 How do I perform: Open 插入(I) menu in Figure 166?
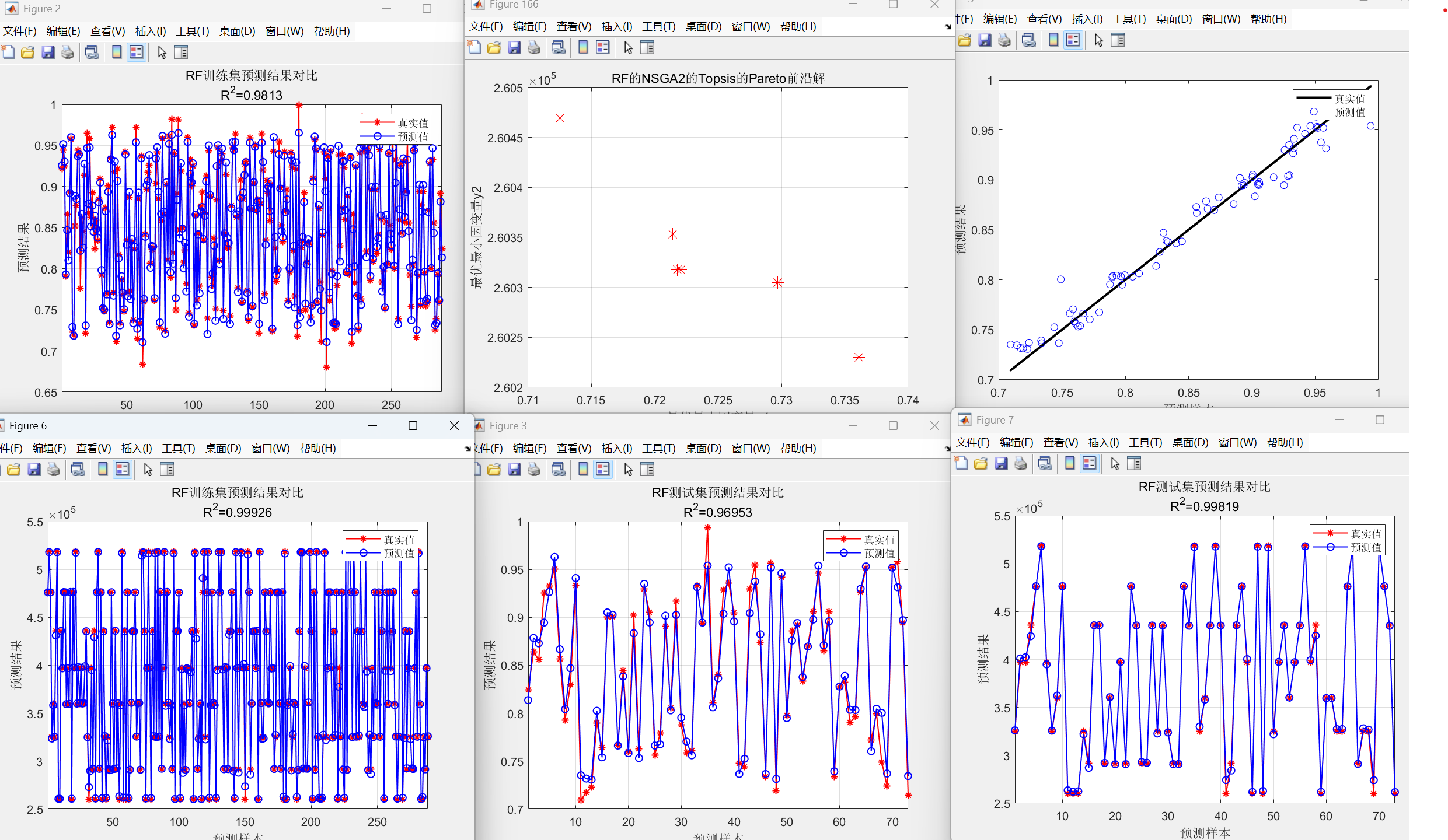tap(616, 27)
